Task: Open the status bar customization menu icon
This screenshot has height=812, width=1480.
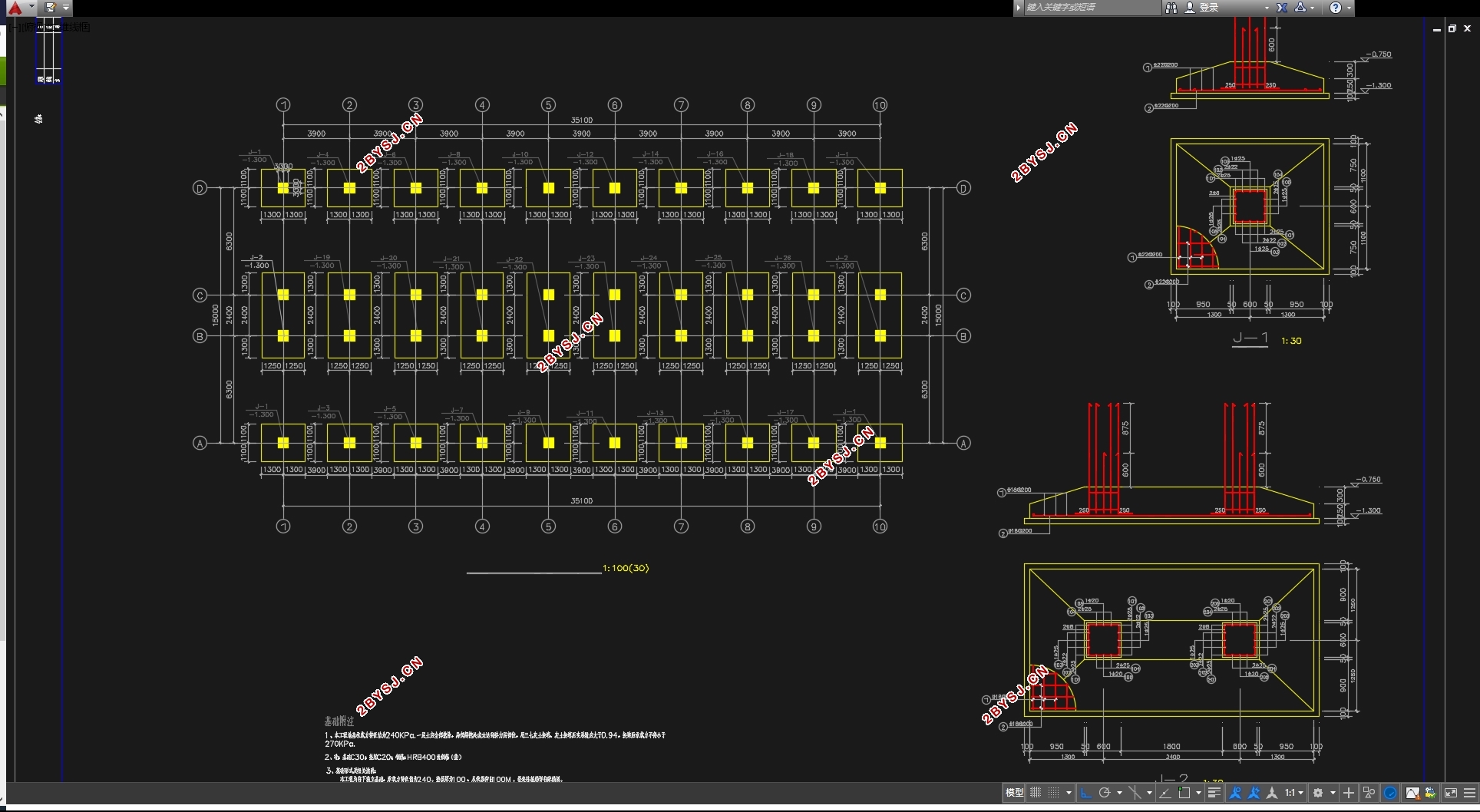Action: 1470,793
